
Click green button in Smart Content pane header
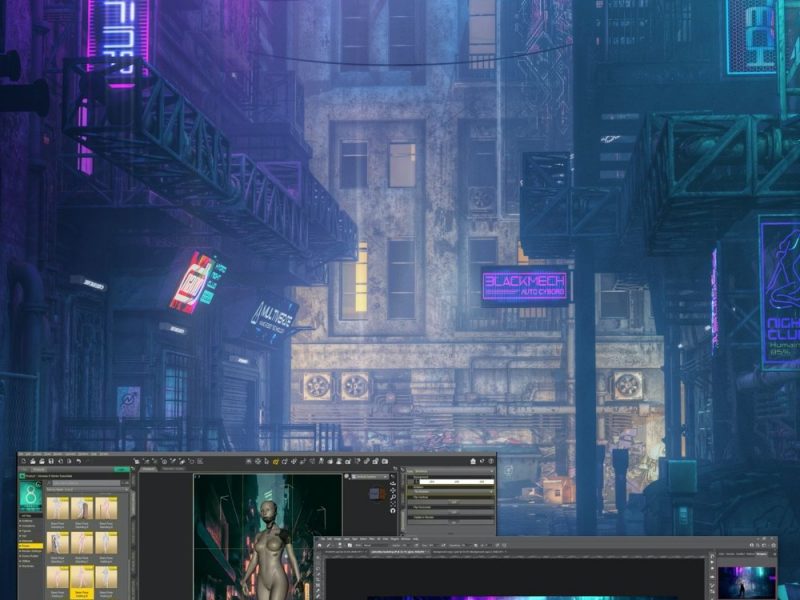click(x=121, y=469)
